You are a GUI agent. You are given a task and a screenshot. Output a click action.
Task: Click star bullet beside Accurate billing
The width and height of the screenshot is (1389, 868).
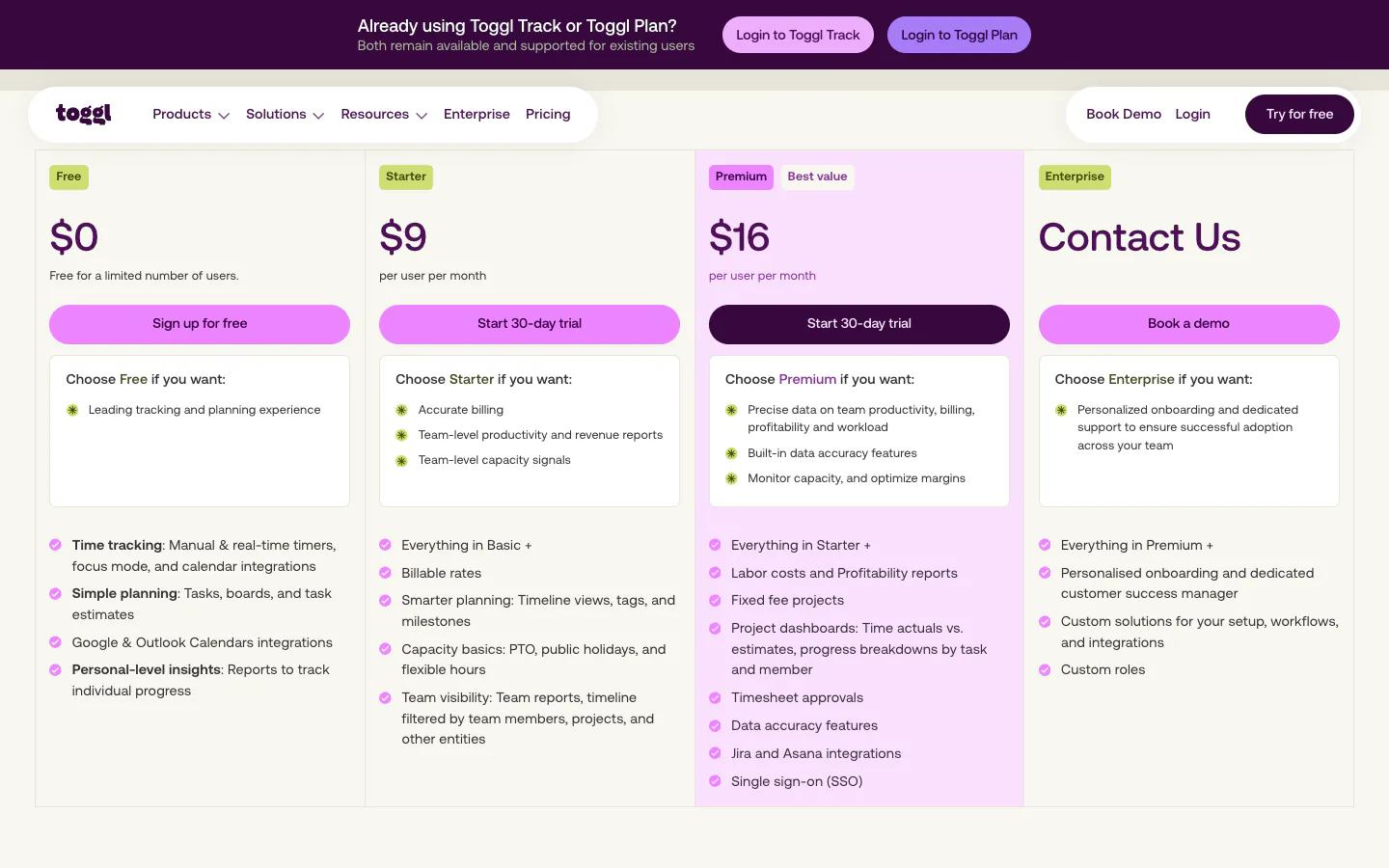[x=402, y=410]
